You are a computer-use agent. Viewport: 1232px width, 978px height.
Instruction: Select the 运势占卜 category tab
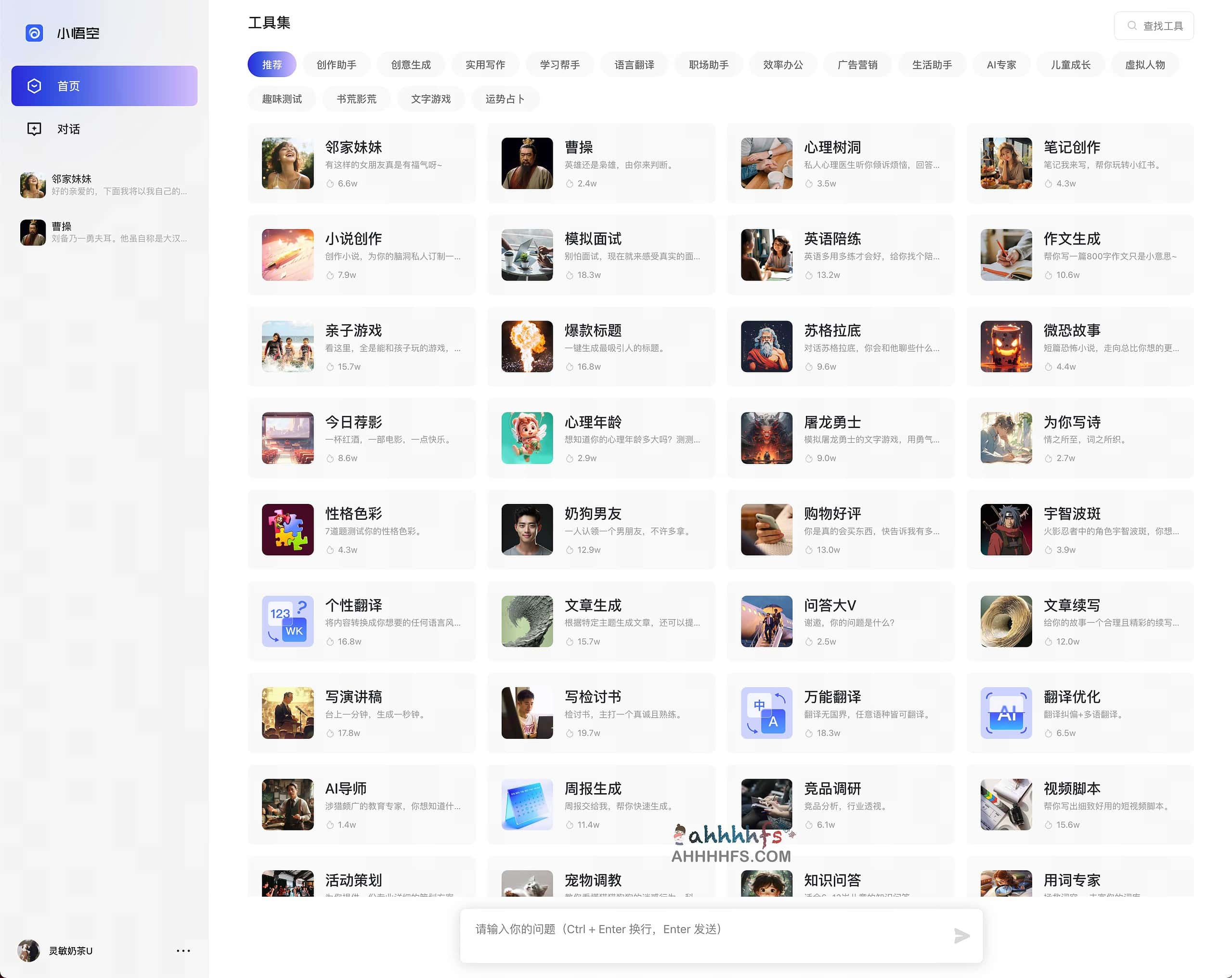click(505, 99)
